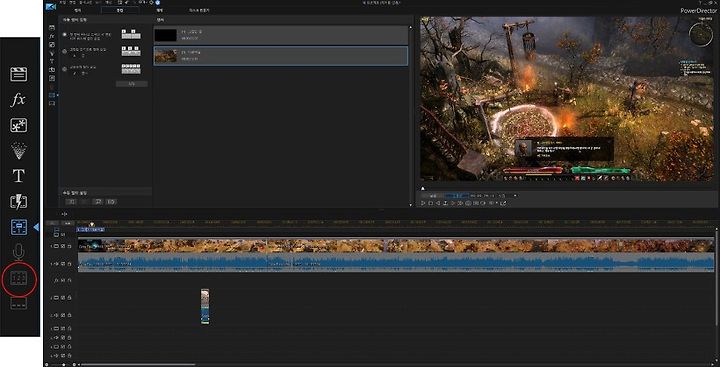720x367 pixels.
Task: Click the view-entire-movie icon above timeline ruler
Action: [64, 214]
